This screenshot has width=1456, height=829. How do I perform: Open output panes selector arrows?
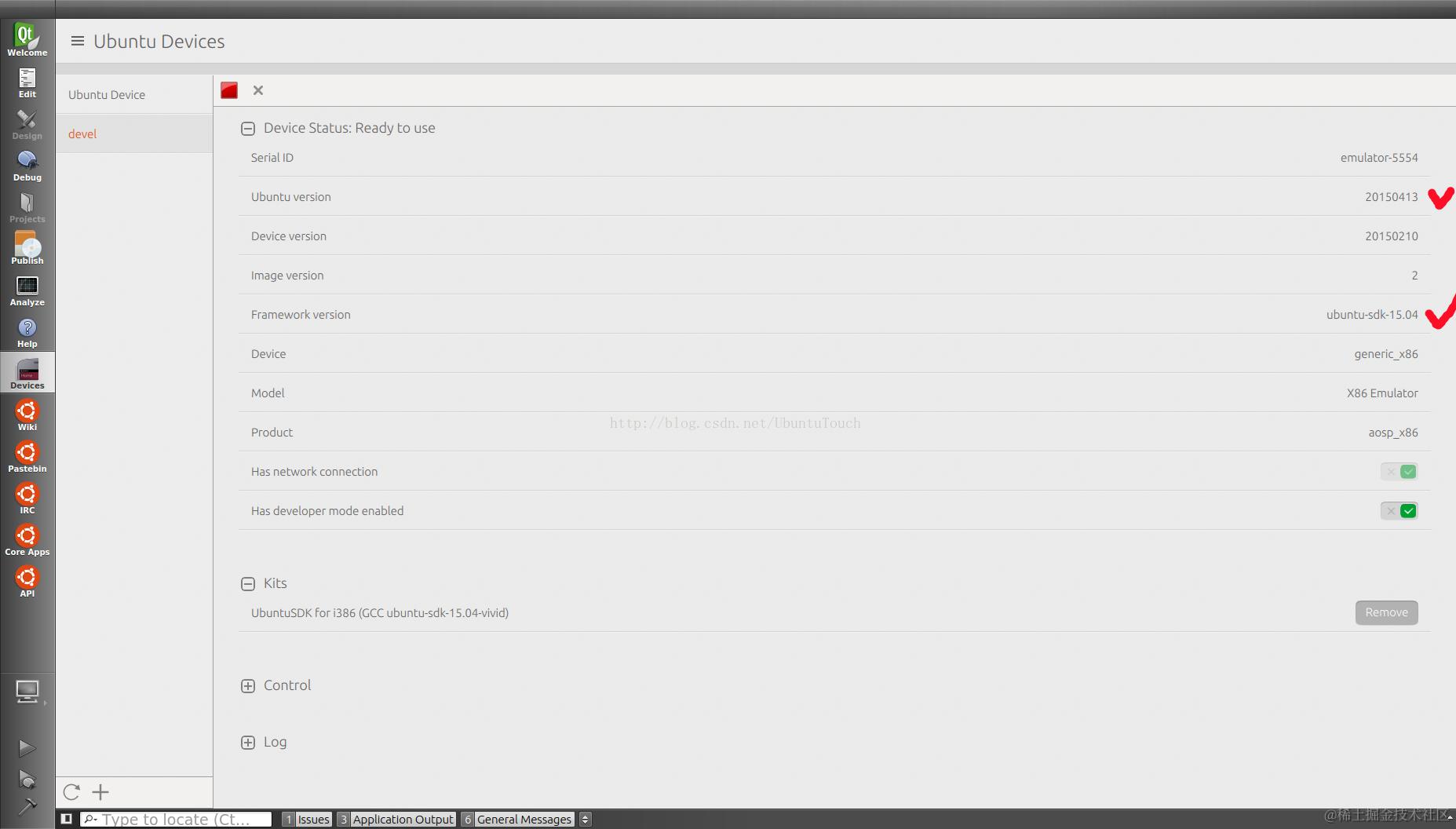[585, 819]
